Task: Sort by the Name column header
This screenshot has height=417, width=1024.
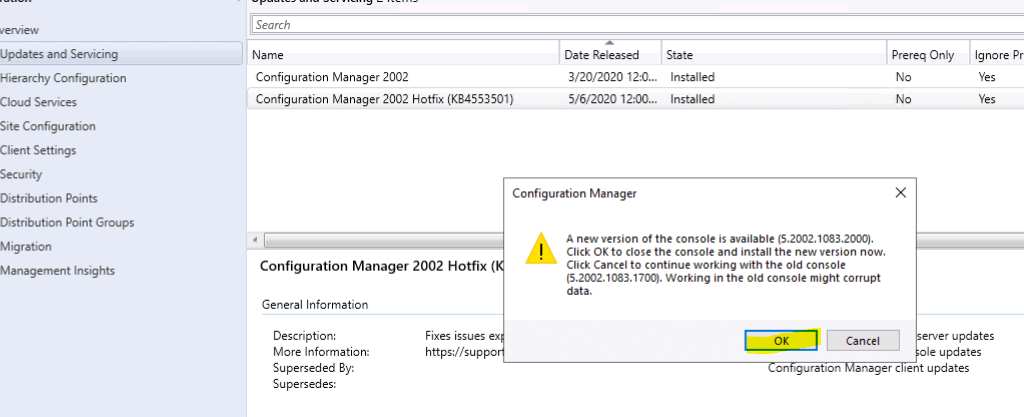Action: tap(403, 55)
